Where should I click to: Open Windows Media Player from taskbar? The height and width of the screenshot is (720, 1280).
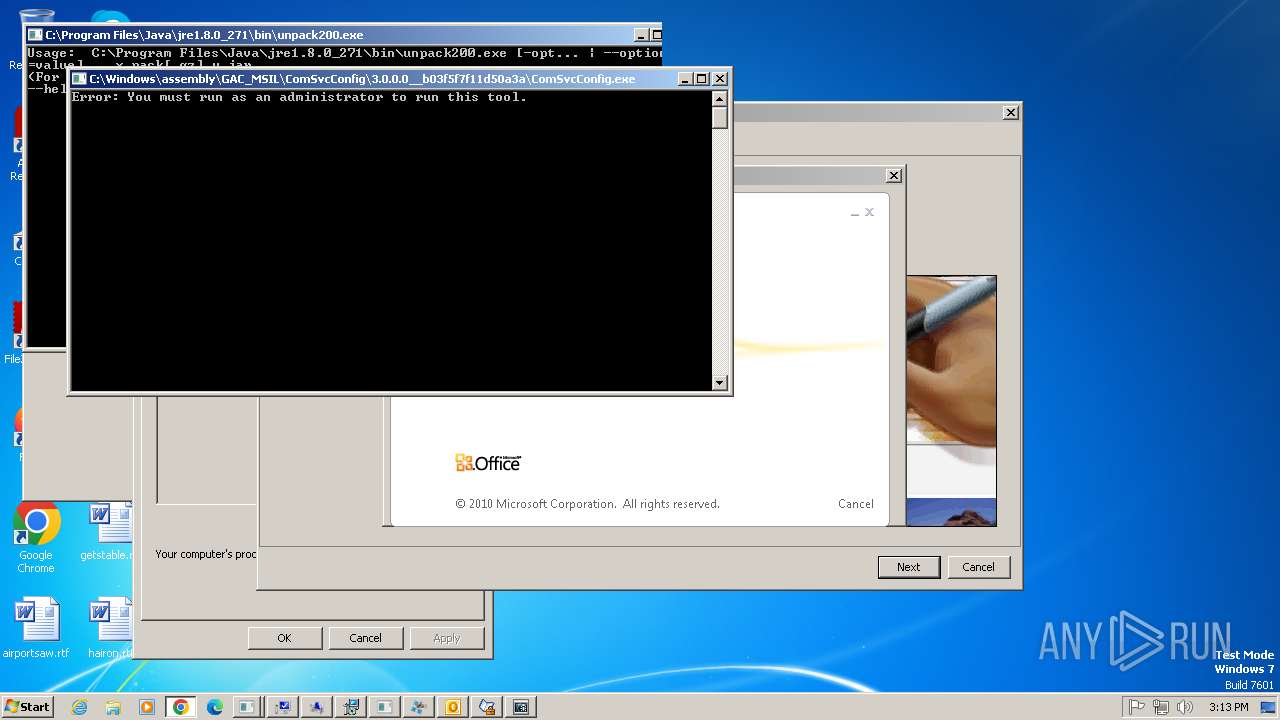point(147,707)
